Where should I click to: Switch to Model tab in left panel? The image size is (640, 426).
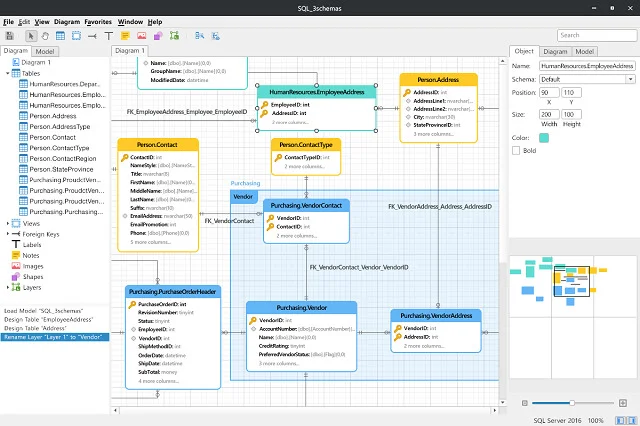(44, 51)
